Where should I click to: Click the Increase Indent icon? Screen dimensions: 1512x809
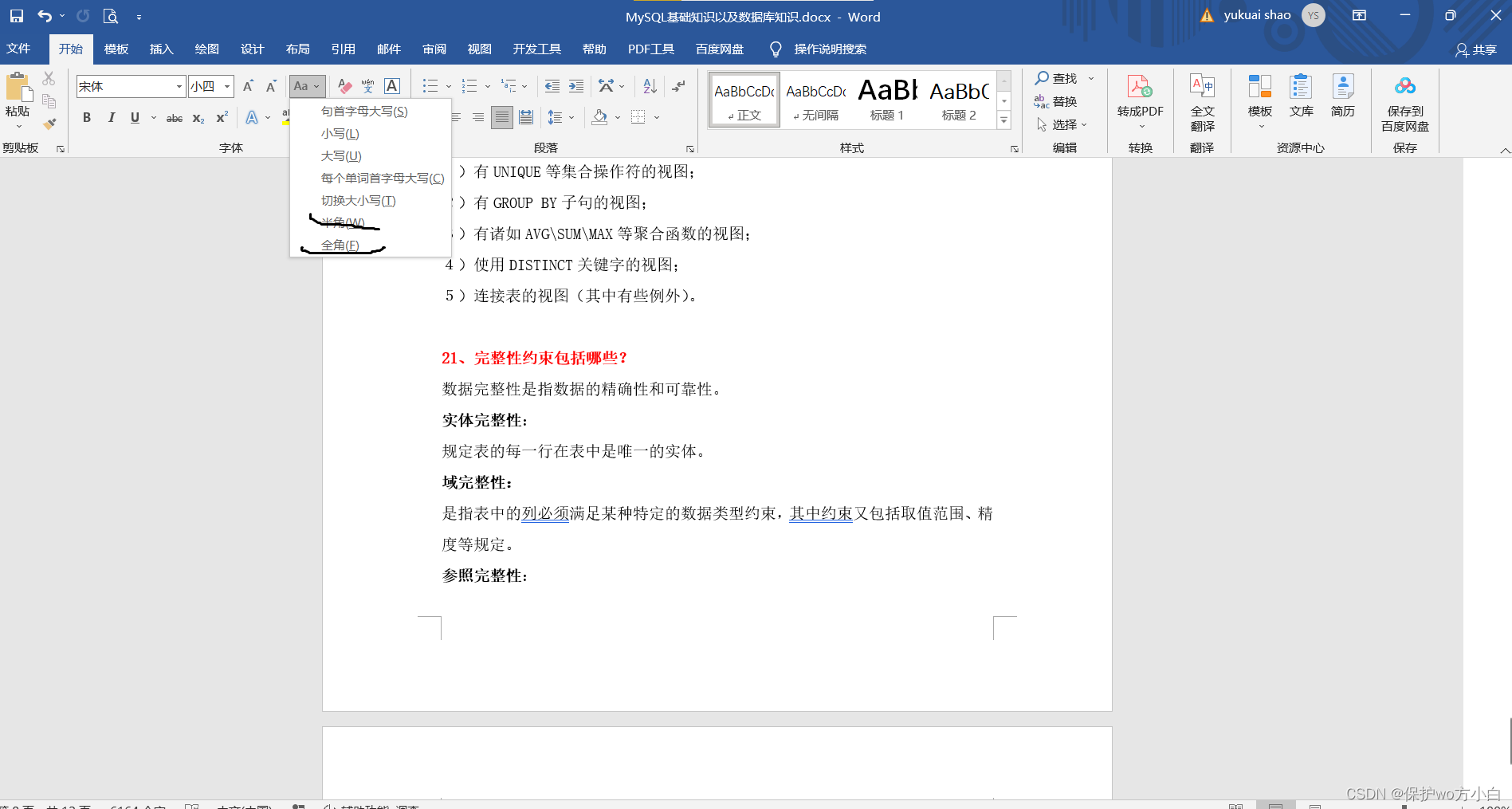[576, 86]
